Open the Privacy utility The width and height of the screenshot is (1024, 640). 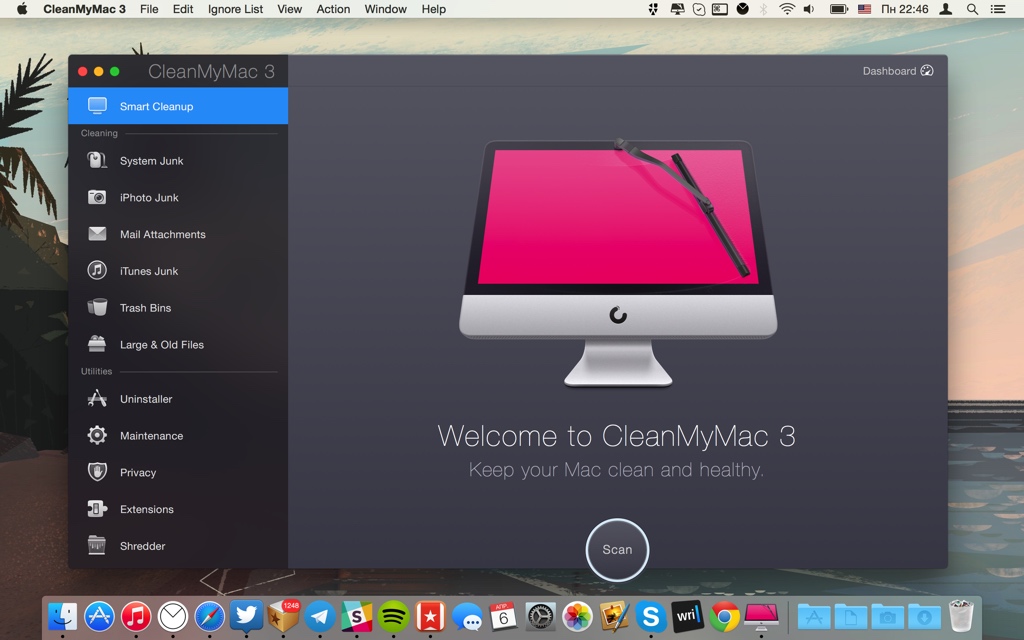pos(138,473)
